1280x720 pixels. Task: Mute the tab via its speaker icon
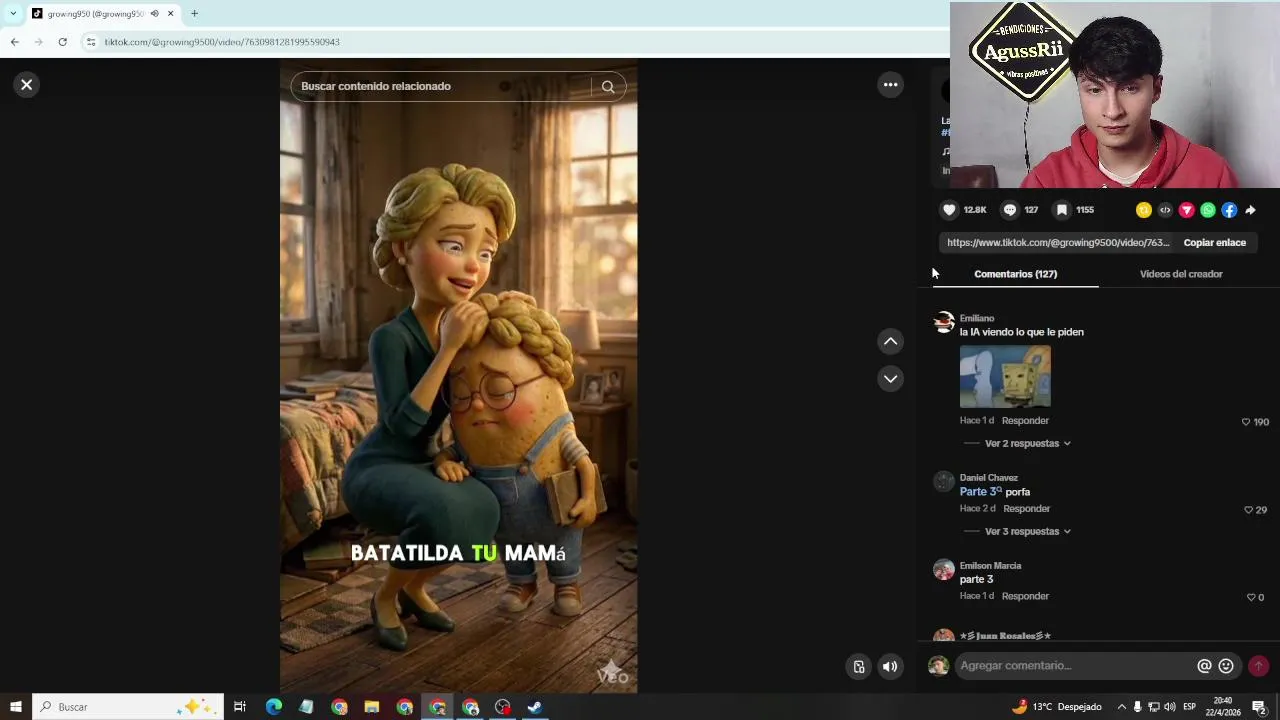154,14
